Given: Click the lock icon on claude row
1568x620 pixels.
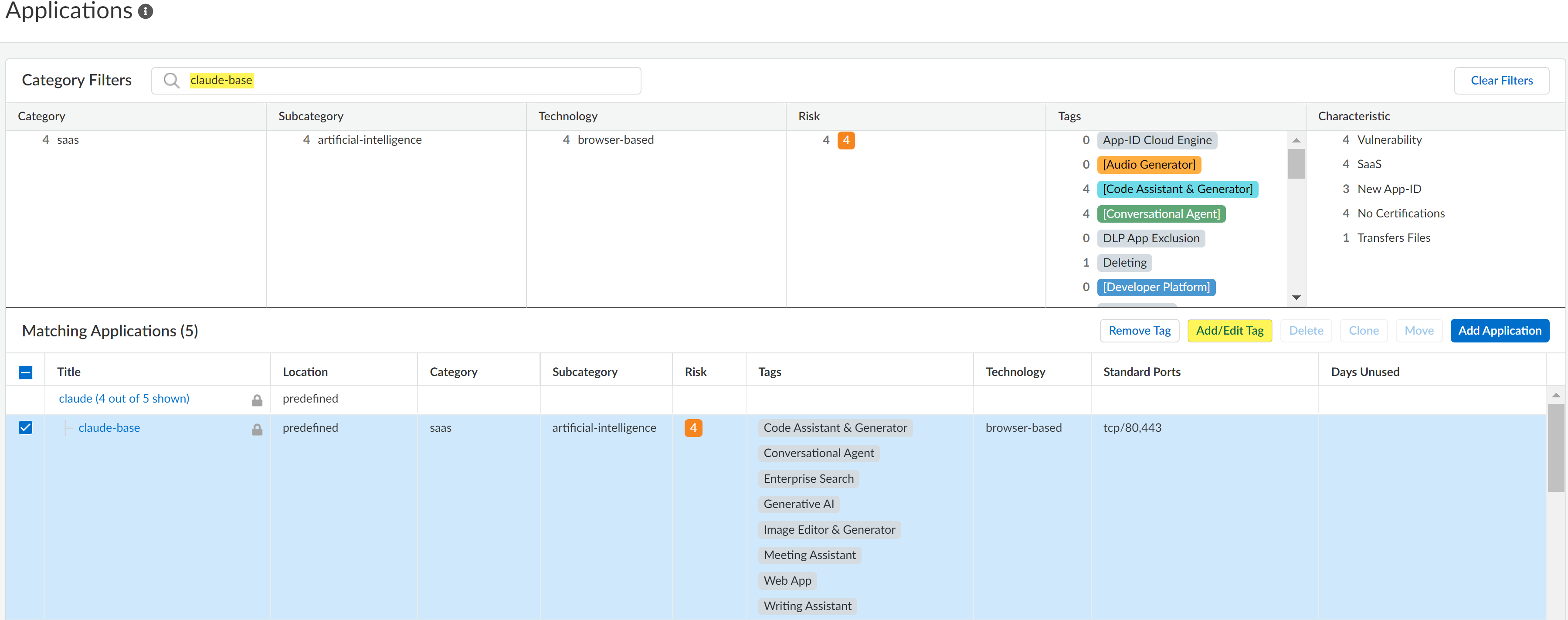Looking at the screenshot, I should pyautogui.click(x=257, y=400).
